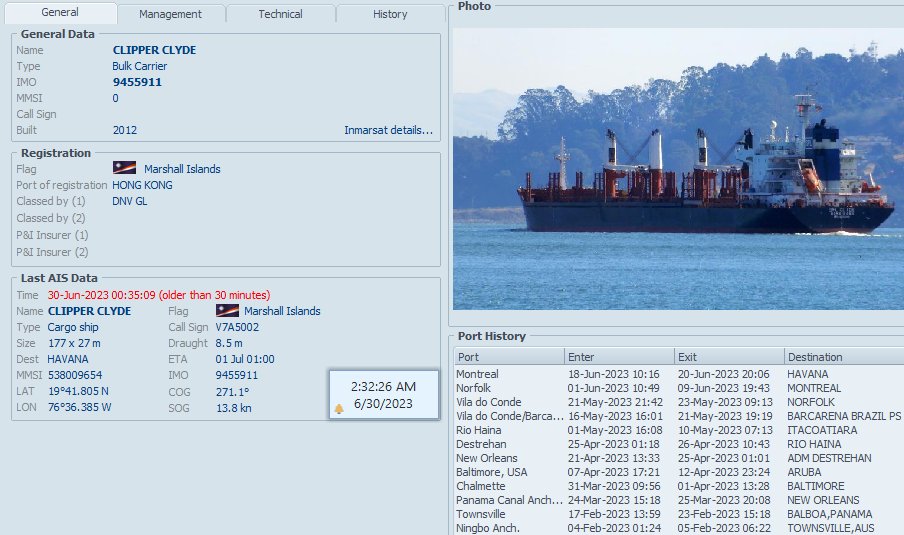Viewport: 904px width, 535px height.
Task: Open the Management tab
Action: click(170, 14)
